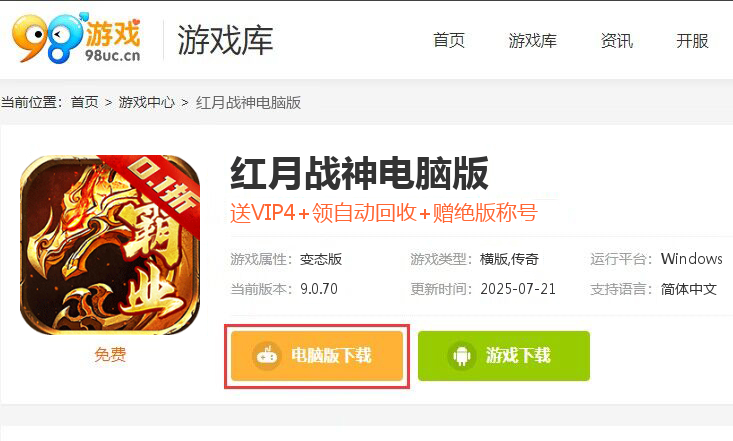Click the 变态版 game attribute value
The height and width of the screenshot is (441, 733).
pos(321,259)
